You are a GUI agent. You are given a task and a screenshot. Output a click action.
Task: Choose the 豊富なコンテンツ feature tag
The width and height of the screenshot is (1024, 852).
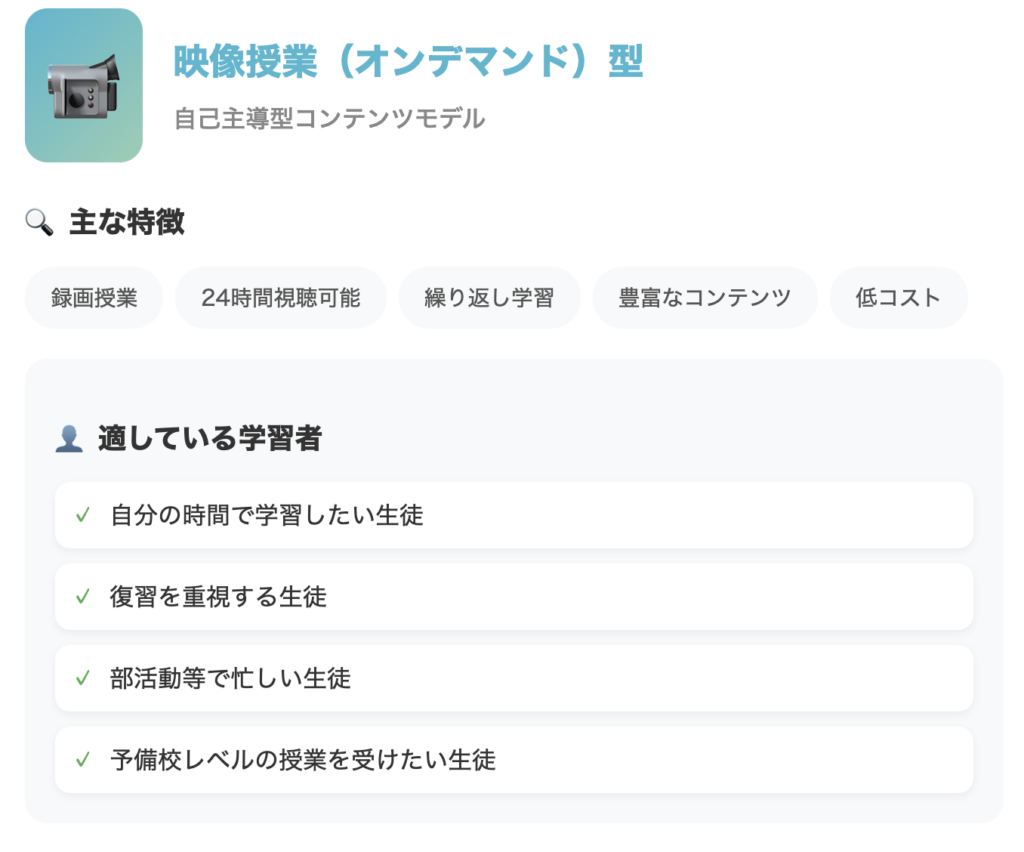click(x=705, y=298)
